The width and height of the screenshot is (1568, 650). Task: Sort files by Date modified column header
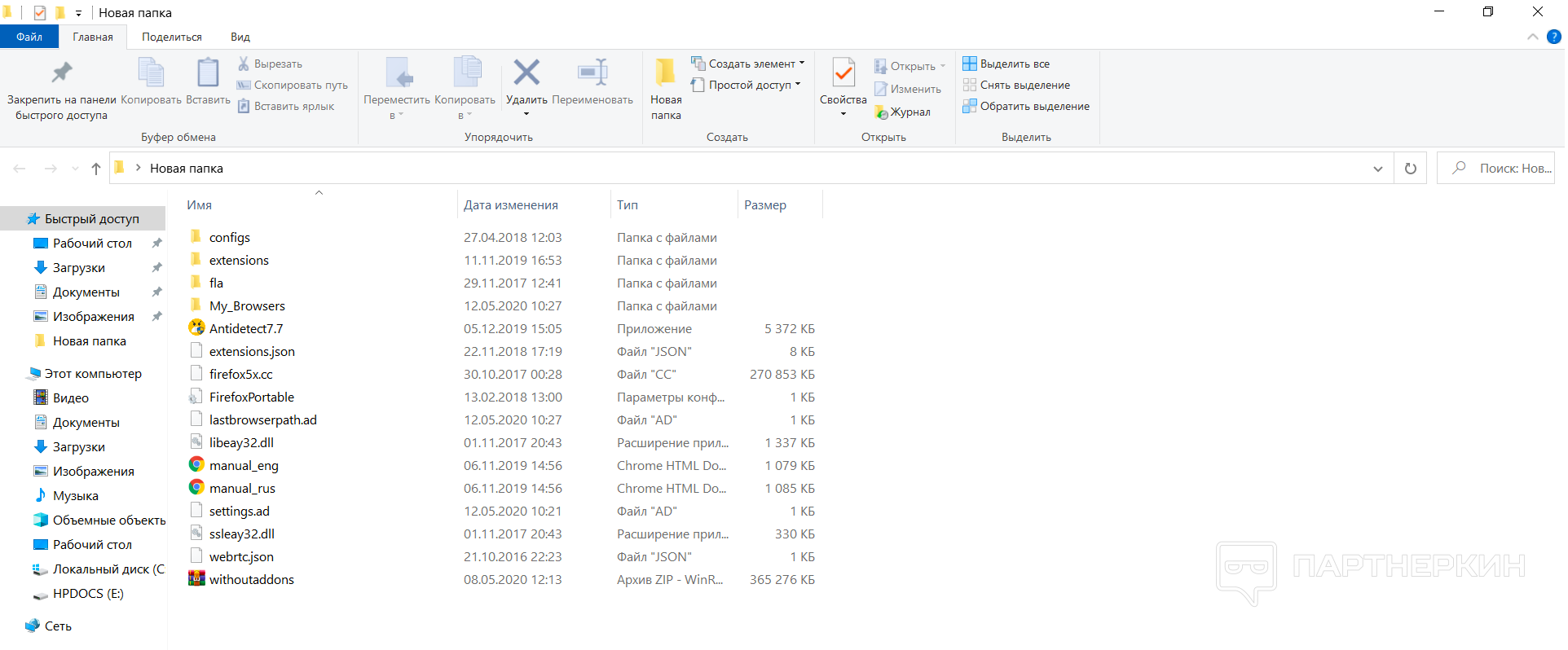511,205
